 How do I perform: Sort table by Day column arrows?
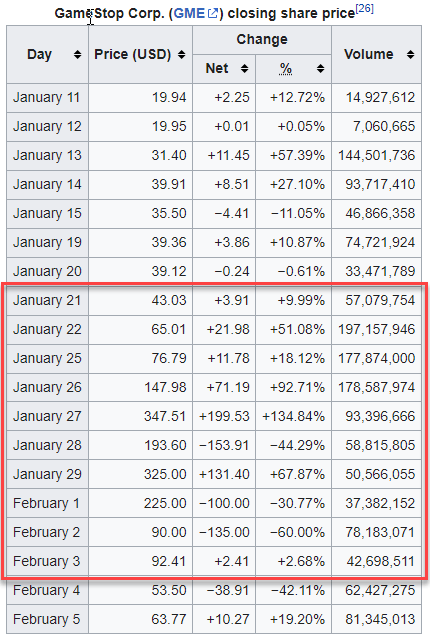click(77, 55)
